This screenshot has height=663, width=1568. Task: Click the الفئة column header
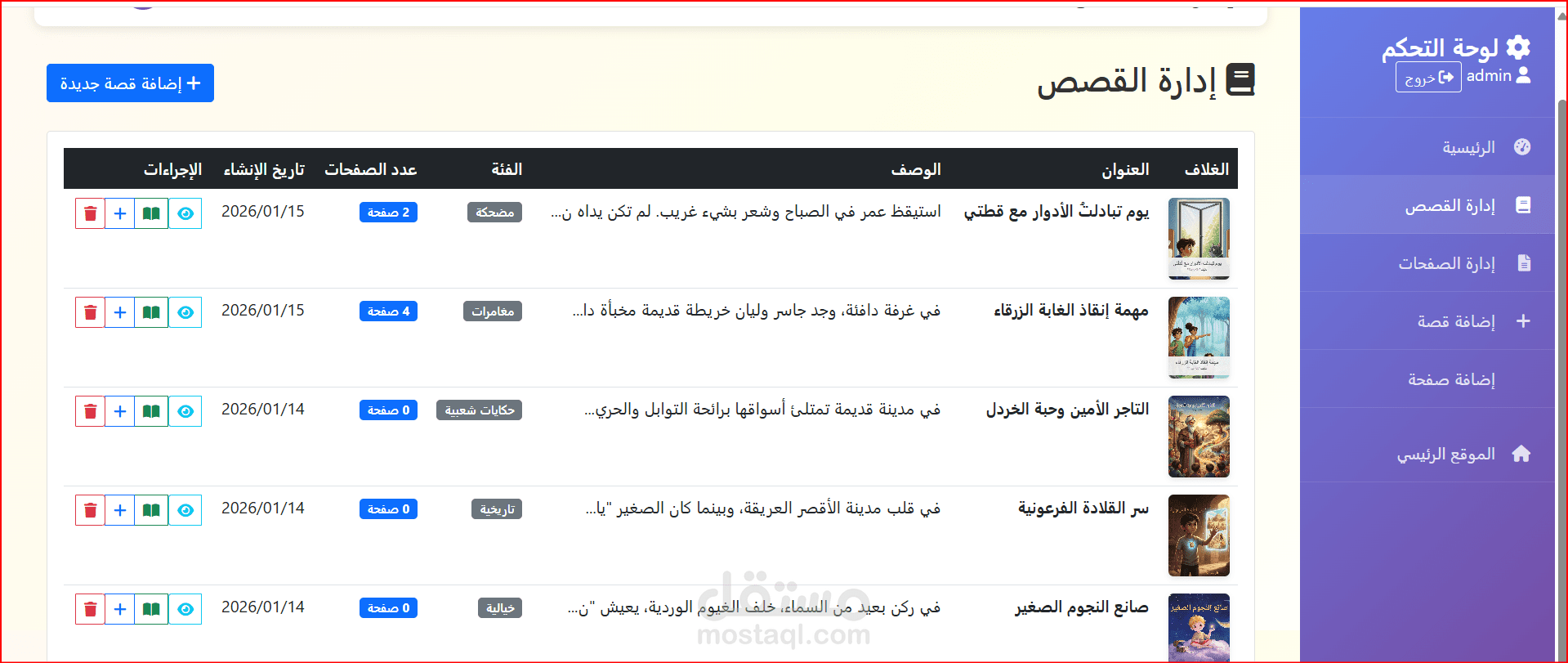507,169
